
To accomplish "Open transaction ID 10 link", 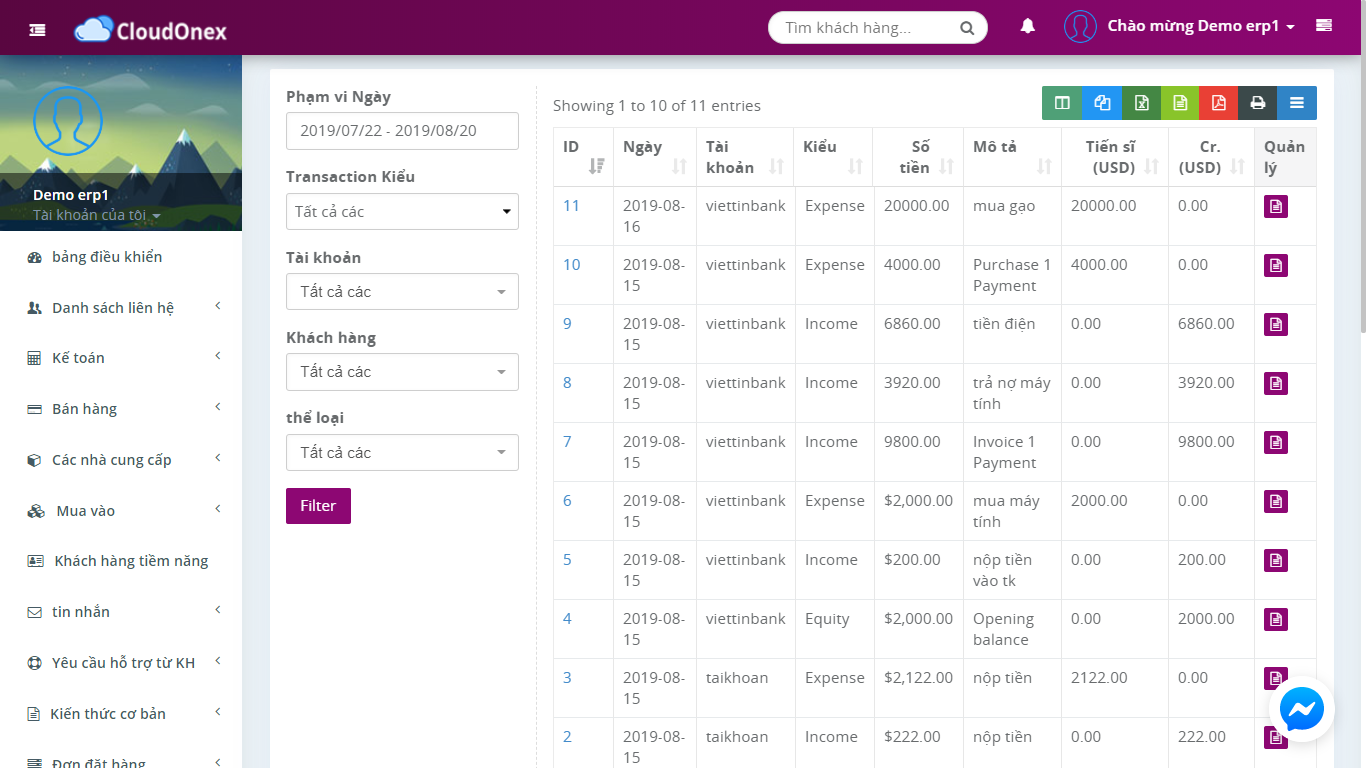I will (x=571, y=265).
